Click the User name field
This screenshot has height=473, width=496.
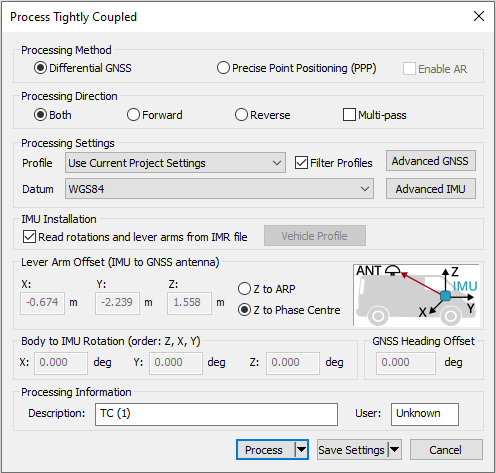pyautogui.click(x=425, y=414)
